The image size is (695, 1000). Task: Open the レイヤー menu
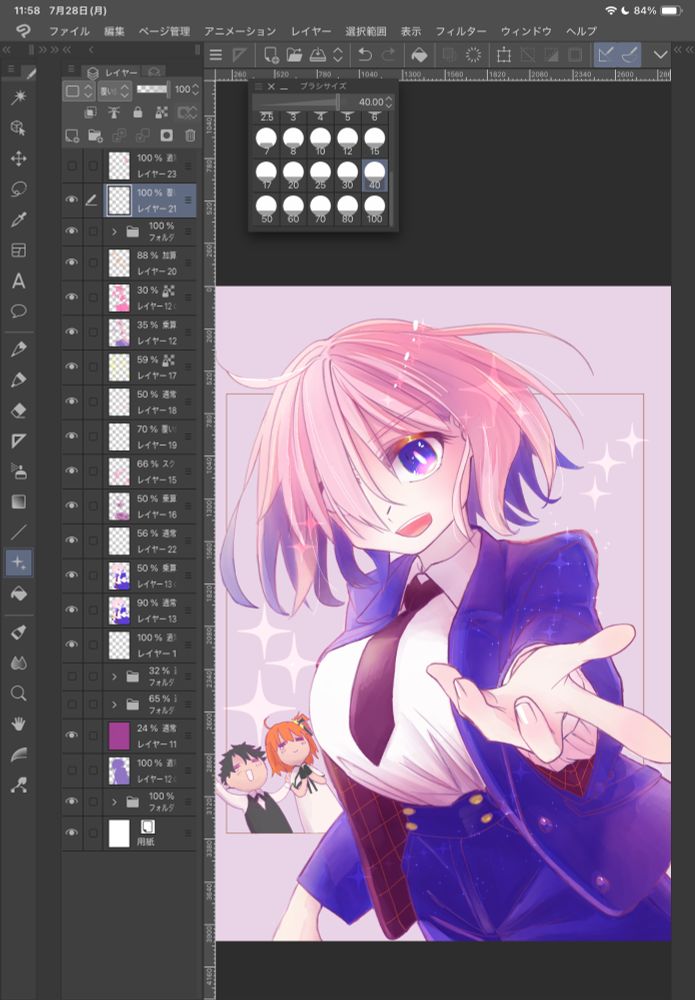311,31
